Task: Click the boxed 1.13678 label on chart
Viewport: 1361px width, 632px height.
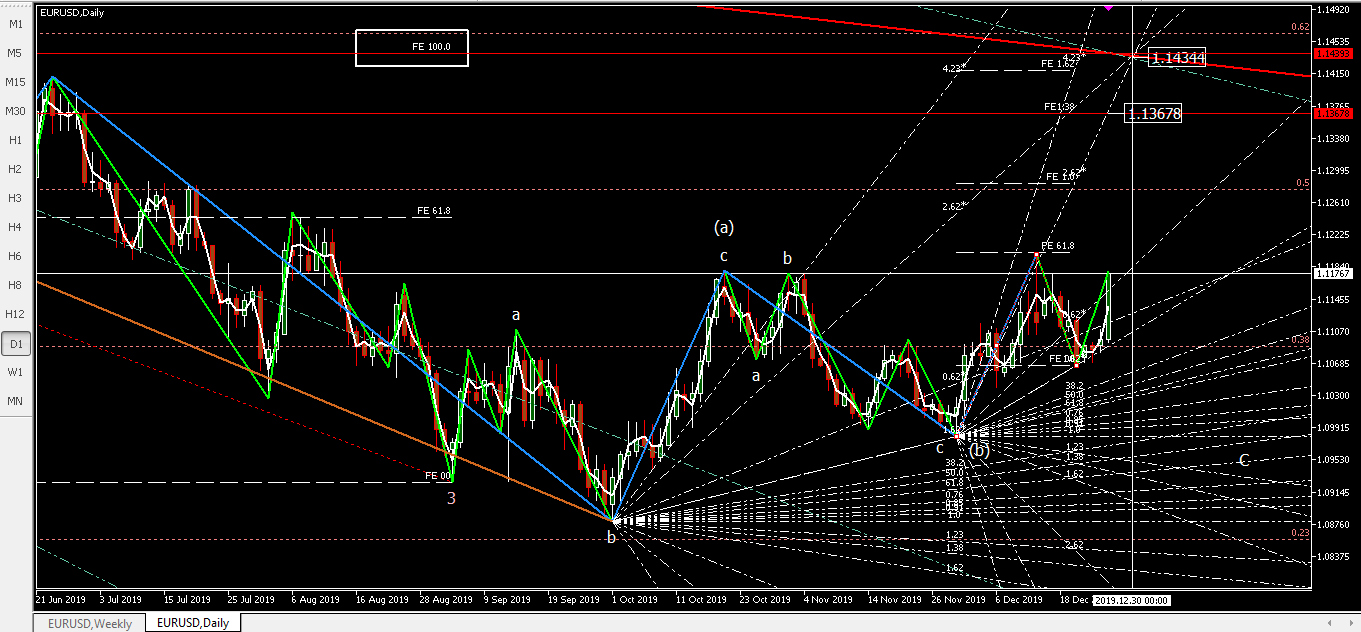Action: click(x=1154, y=114)
